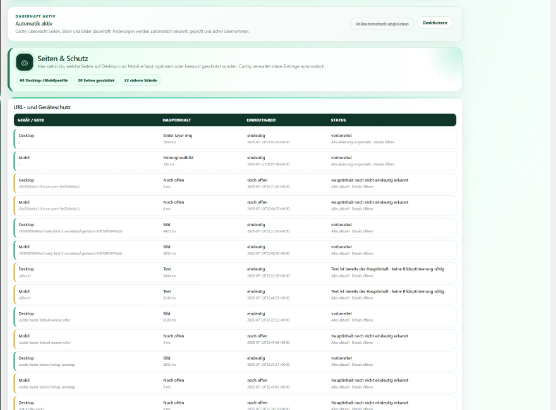Click the Status column header

[338, 120]
